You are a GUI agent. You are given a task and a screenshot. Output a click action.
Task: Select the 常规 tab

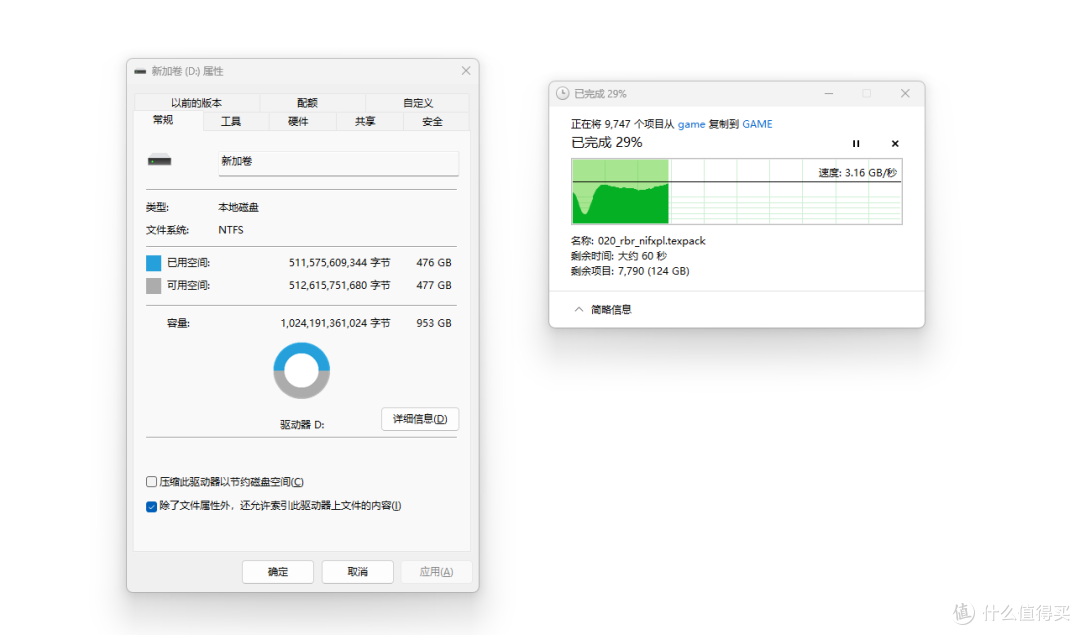[163, 120]
